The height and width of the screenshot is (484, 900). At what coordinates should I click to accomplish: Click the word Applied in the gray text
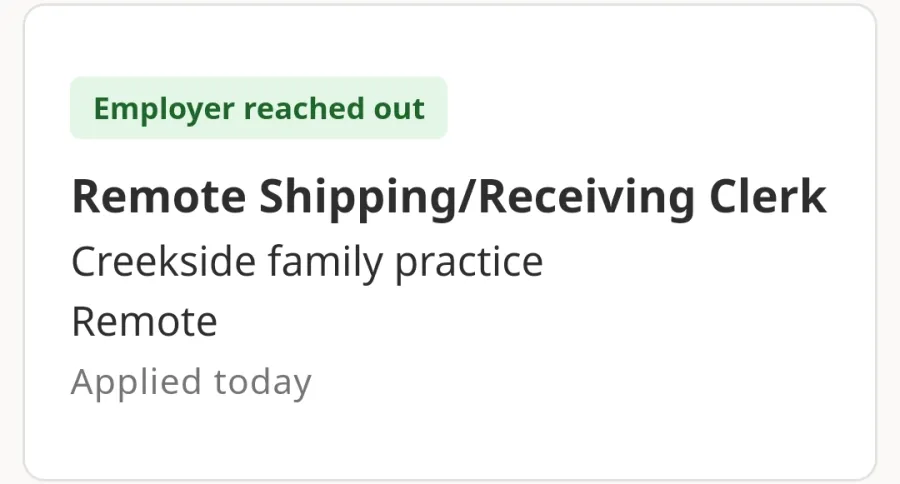click(137, 383)
